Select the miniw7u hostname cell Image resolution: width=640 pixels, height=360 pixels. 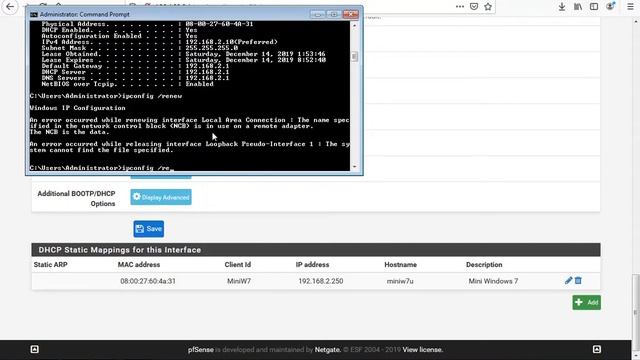pos(400,281)
